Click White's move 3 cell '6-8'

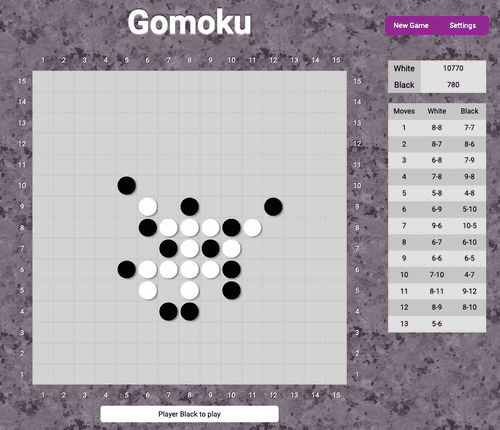click(x=437, y=160)
